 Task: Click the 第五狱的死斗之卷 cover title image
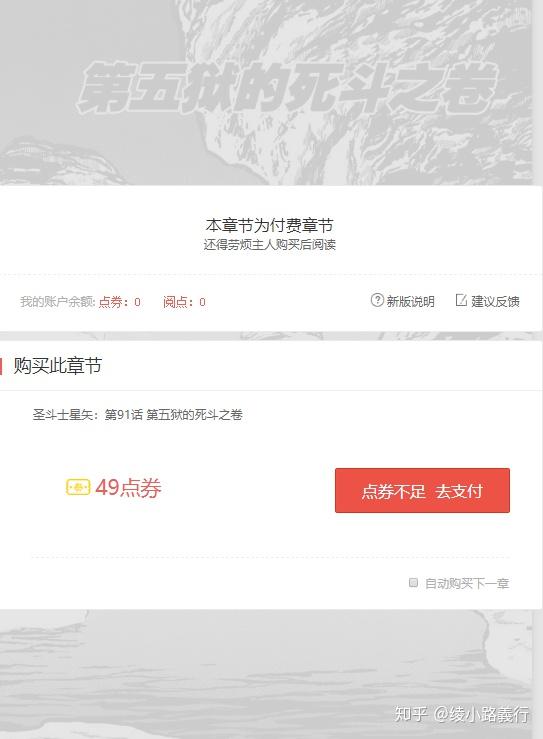pyautogui.click(x=287, y=89)
